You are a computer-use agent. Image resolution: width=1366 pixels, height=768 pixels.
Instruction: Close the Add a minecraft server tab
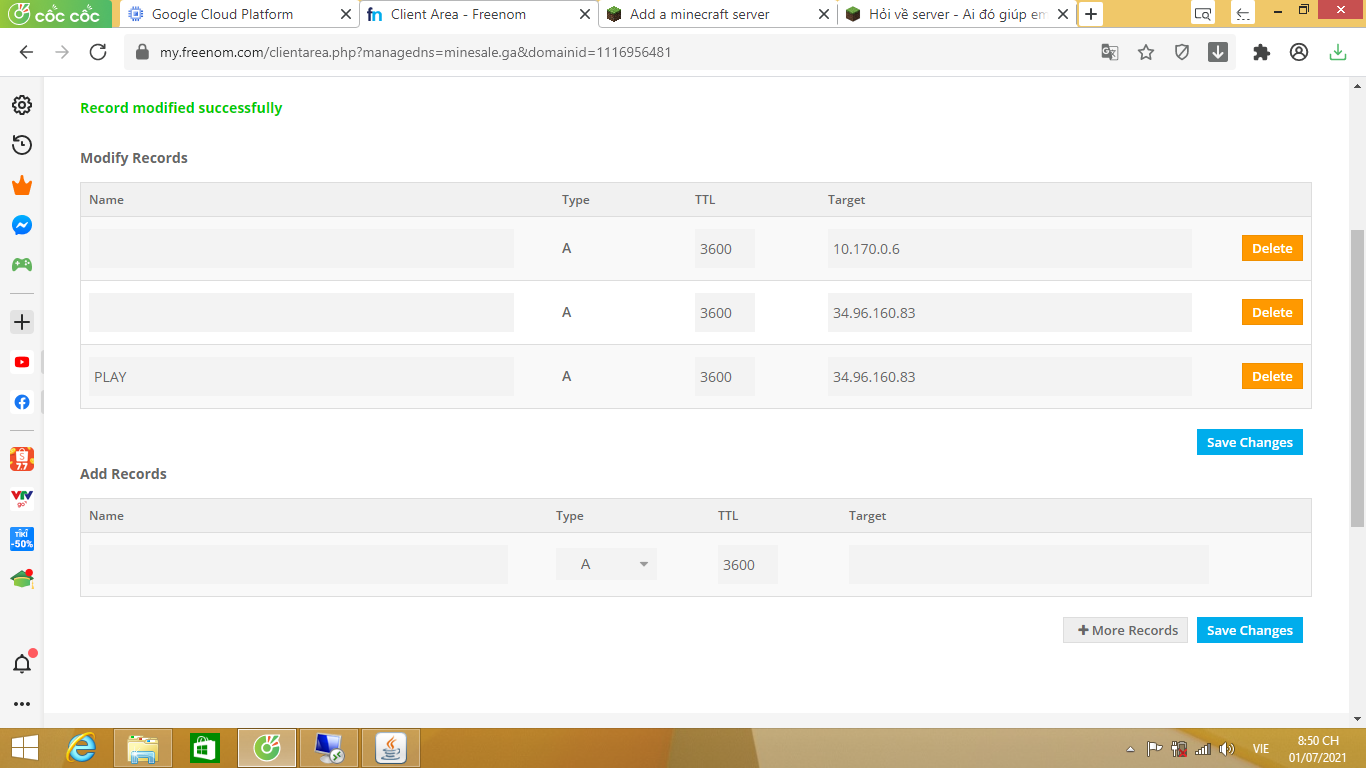pos(824,14)
